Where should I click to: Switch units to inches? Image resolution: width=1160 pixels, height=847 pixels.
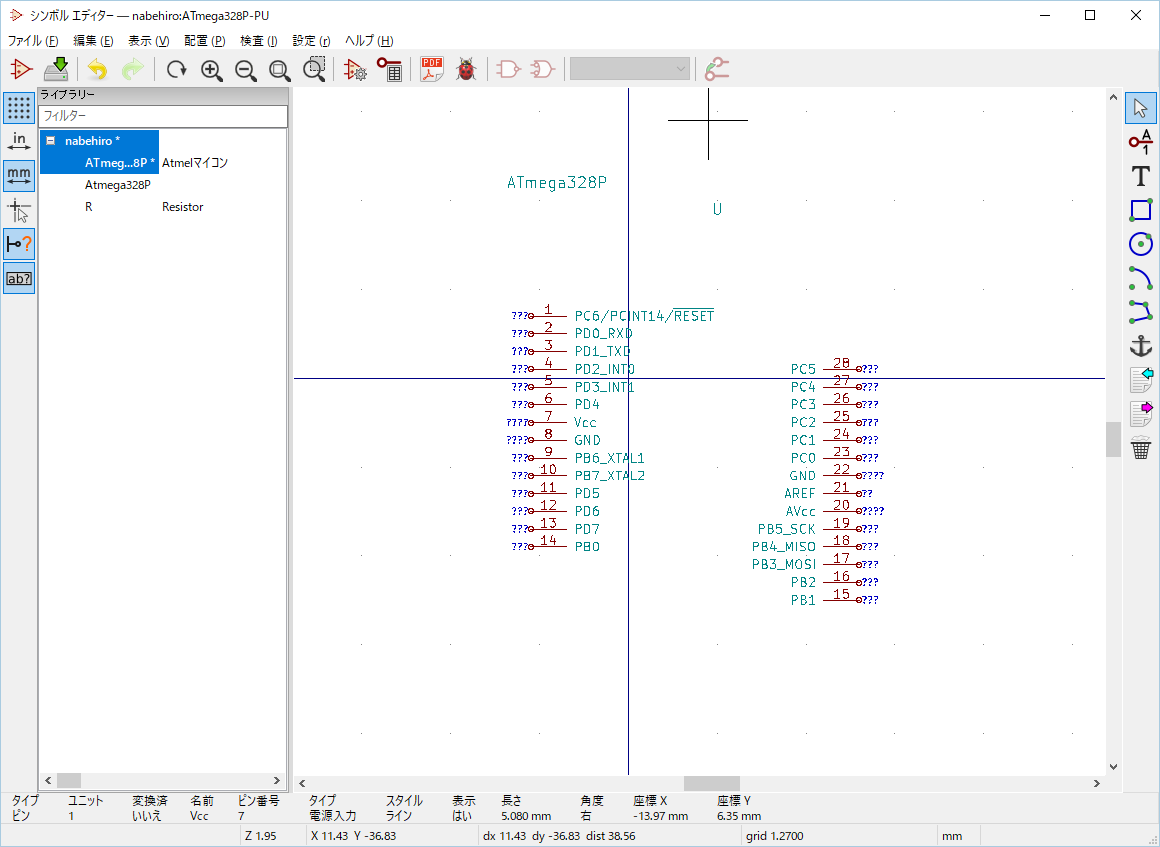(x=19, y=142)
